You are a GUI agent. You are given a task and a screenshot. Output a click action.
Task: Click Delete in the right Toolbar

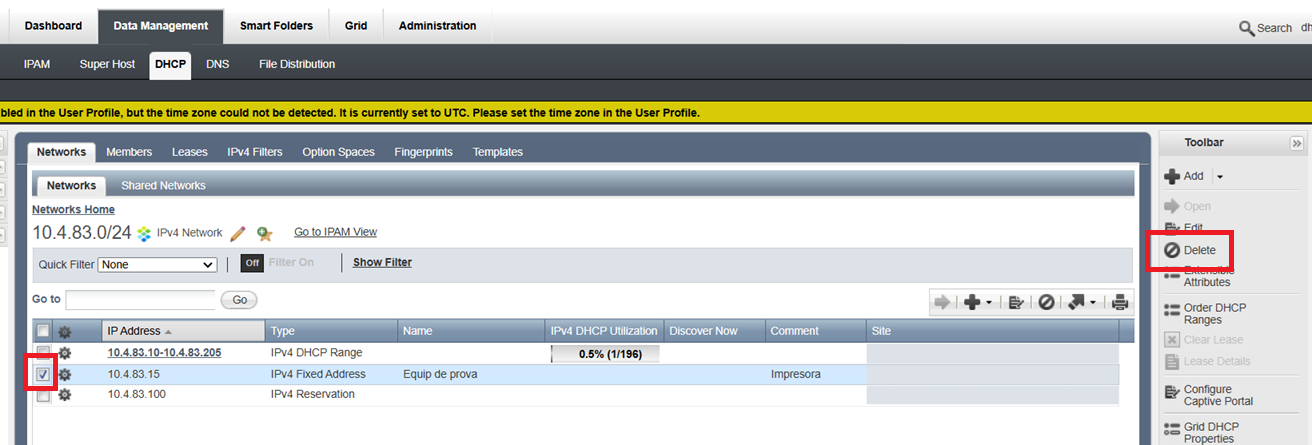pyautogui.click(x=1199, y=250)
